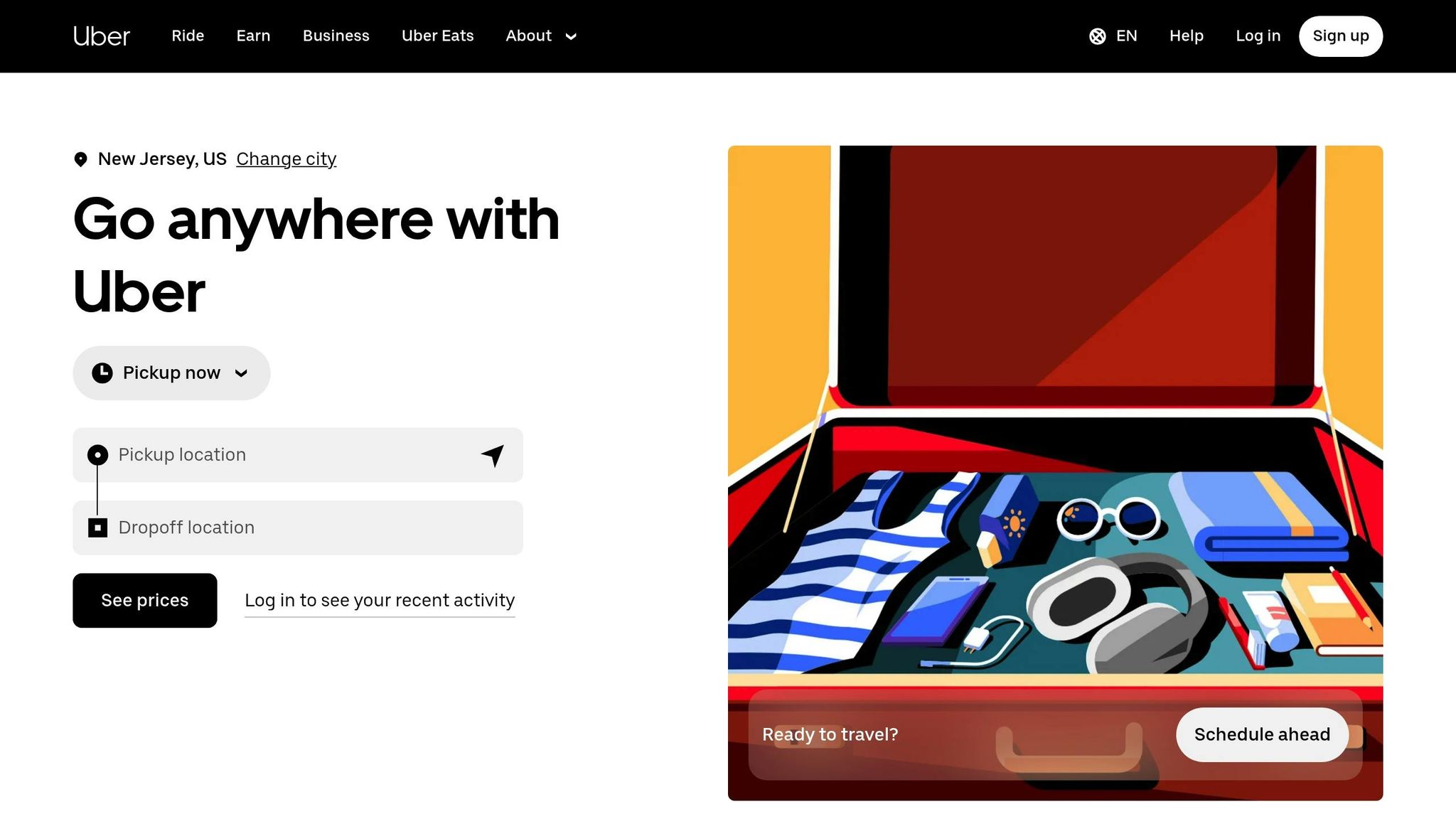Click the globe language icon
The height and width of the screenshot is (819, 1456).
click(1097, 36)
